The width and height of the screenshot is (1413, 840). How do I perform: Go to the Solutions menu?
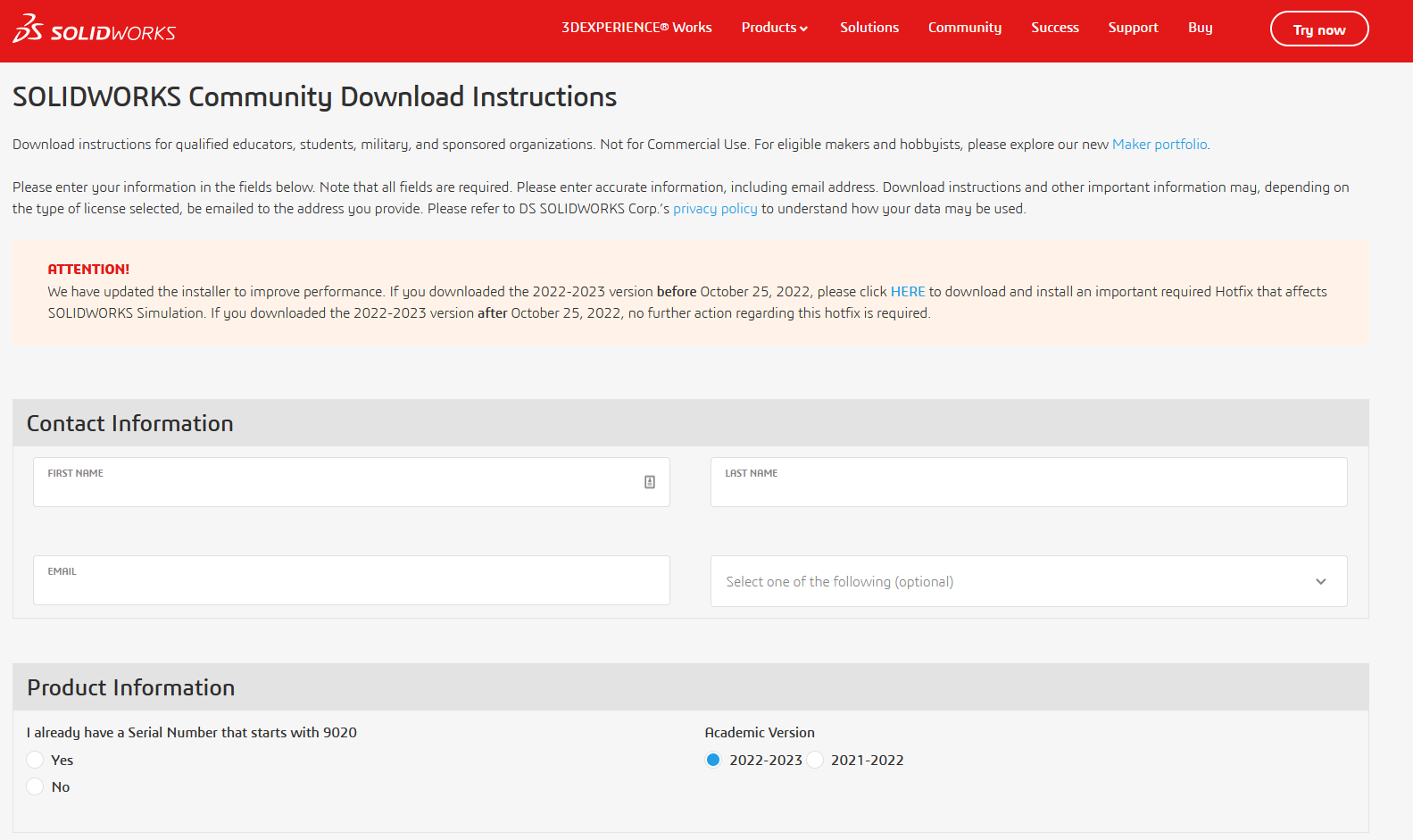point(869,28)
